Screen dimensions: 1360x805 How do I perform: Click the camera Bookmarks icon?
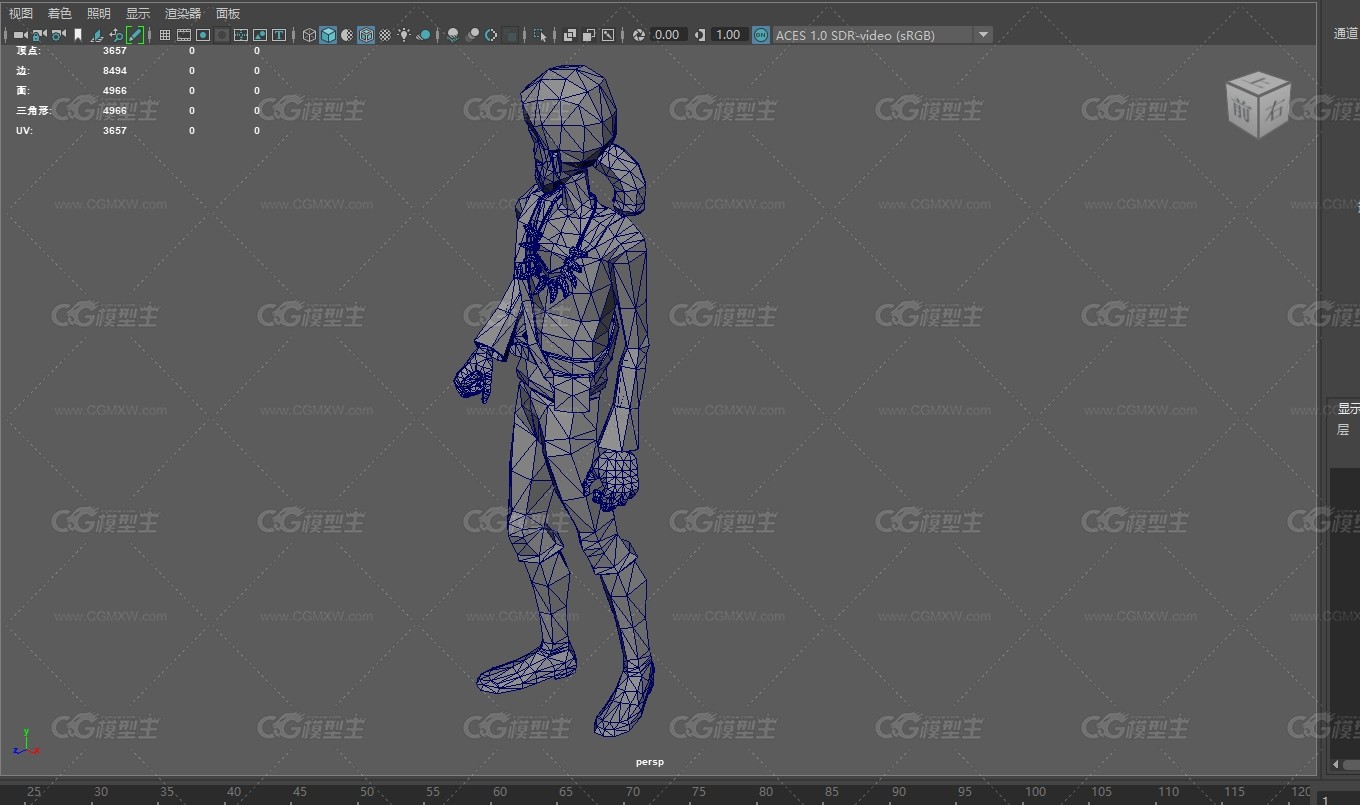click(x=78, y=35)
